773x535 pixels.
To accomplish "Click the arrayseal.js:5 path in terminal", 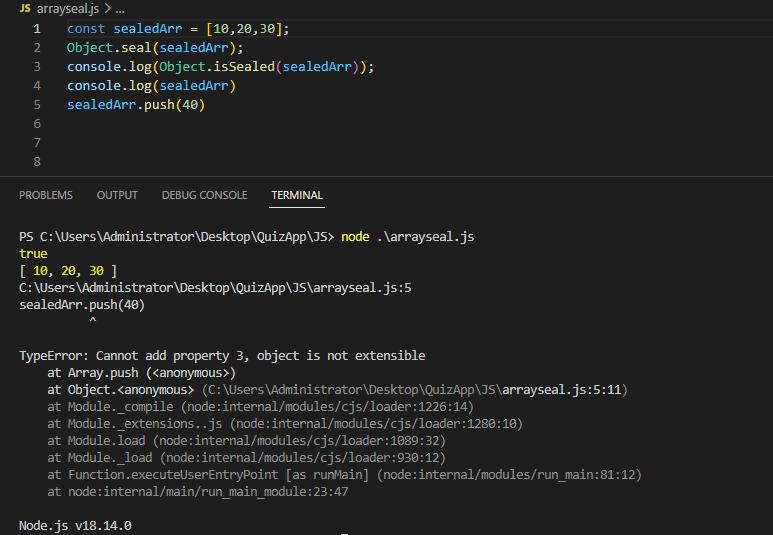I will point(215,288).
